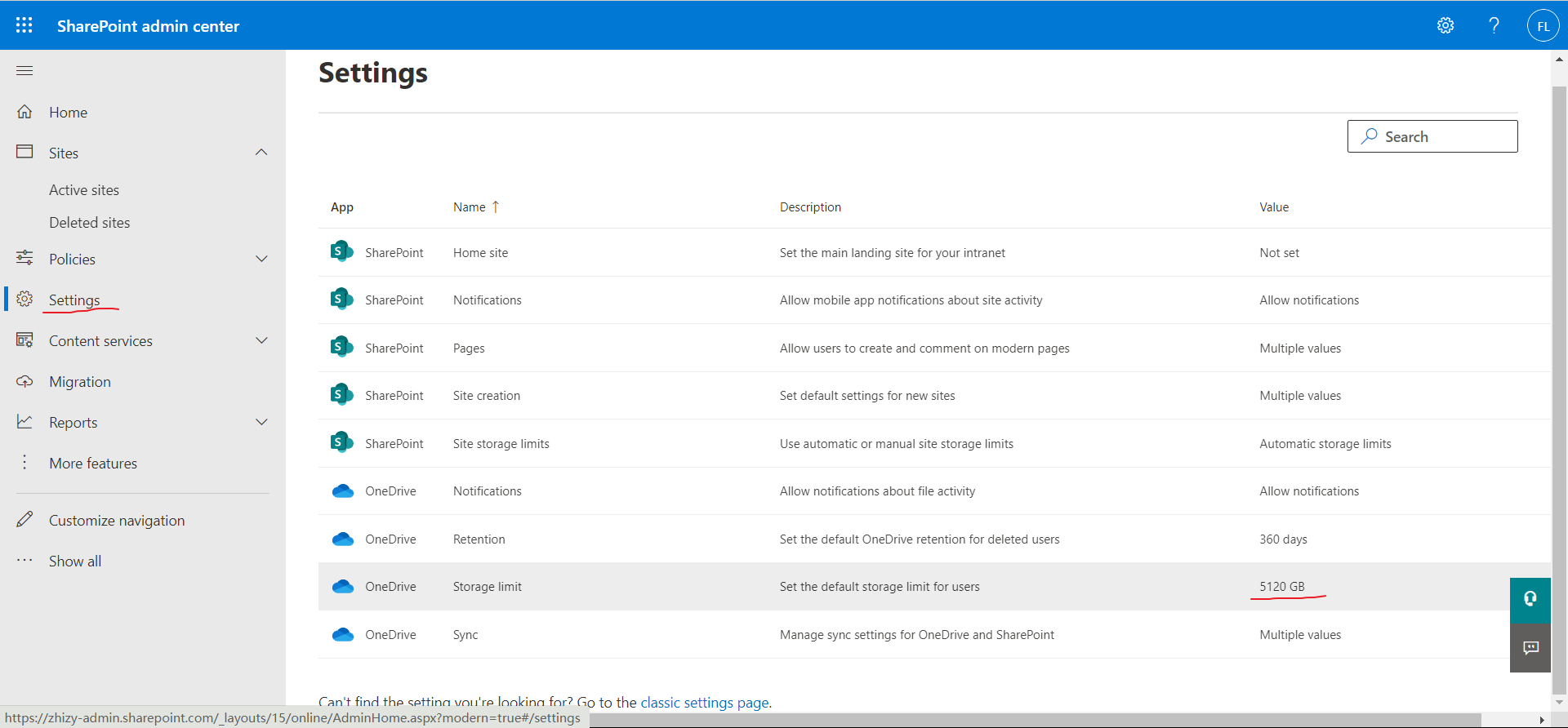
Task: Open the SharePoint Notifications setting
Action: pos(487,300)
